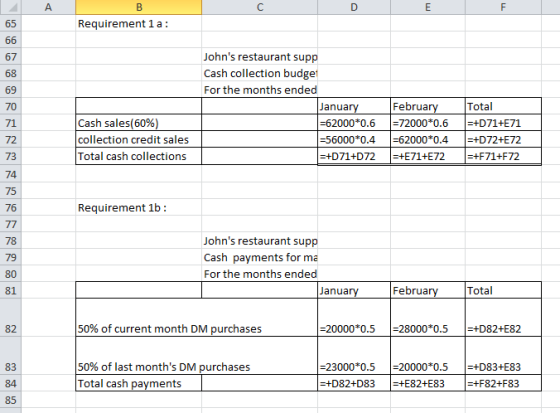This screenshot has height=413, width=560.
Task: Select column D header
Action: click(354, 7)
